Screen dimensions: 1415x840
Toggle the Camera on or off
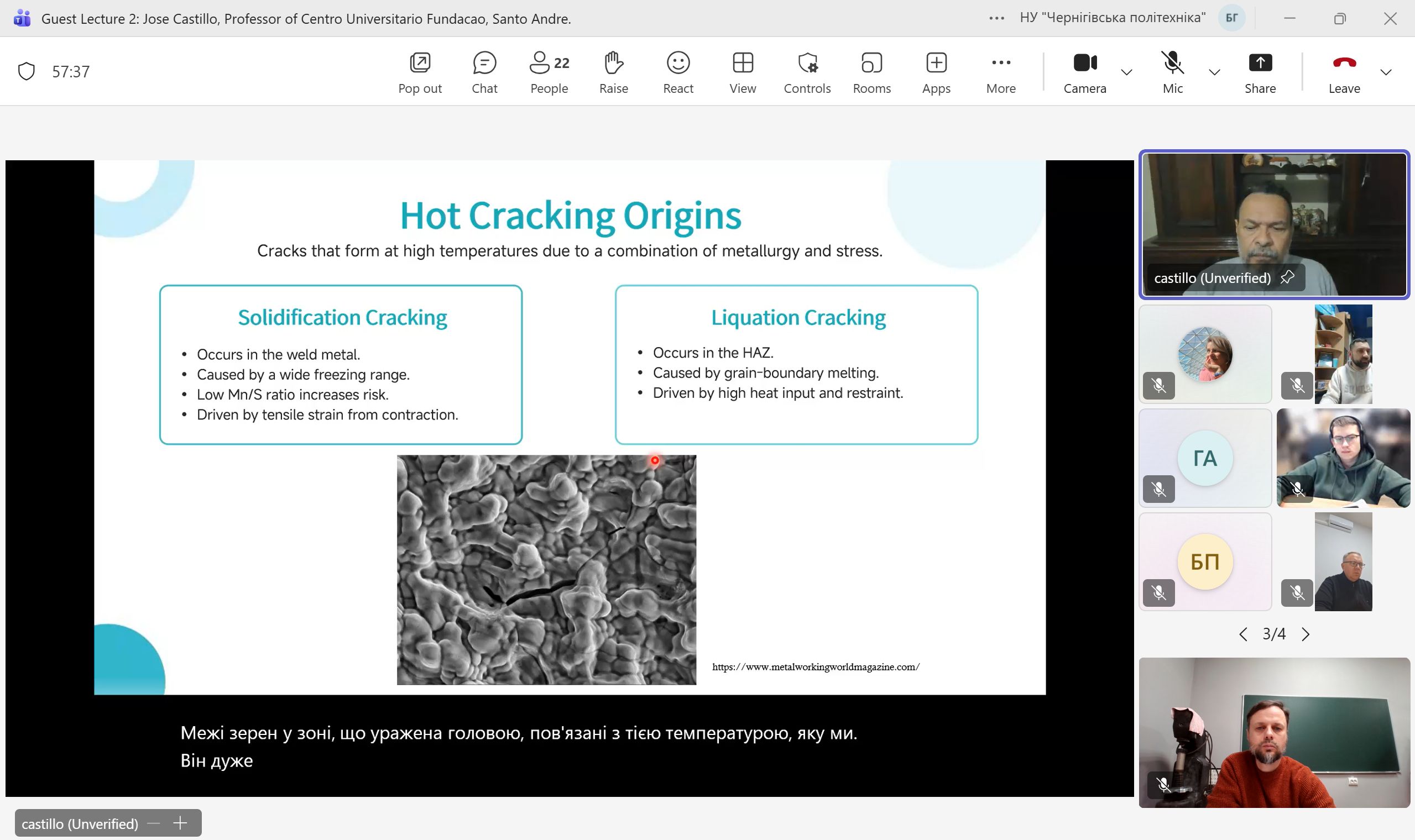point(1084,72)
